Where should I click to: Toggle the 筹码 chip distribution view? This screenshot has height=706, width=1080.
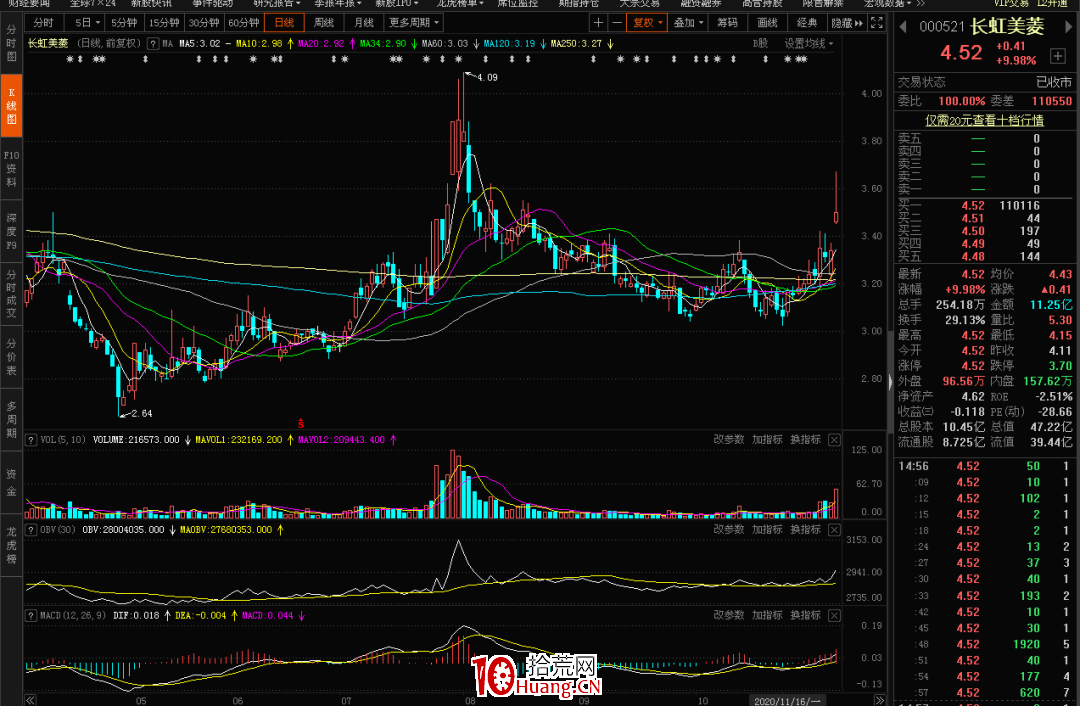tap(727, 23)
